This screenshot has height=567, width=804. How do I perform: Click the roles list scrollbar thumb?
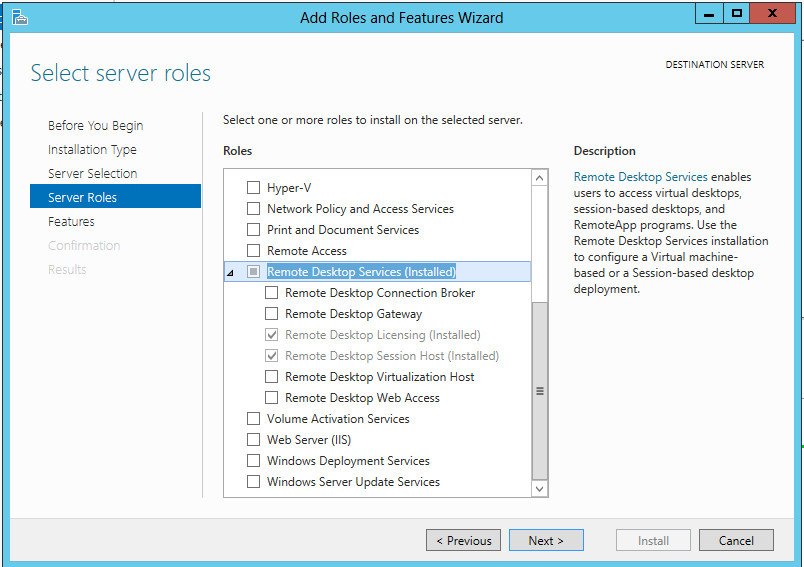click(539, 391)
